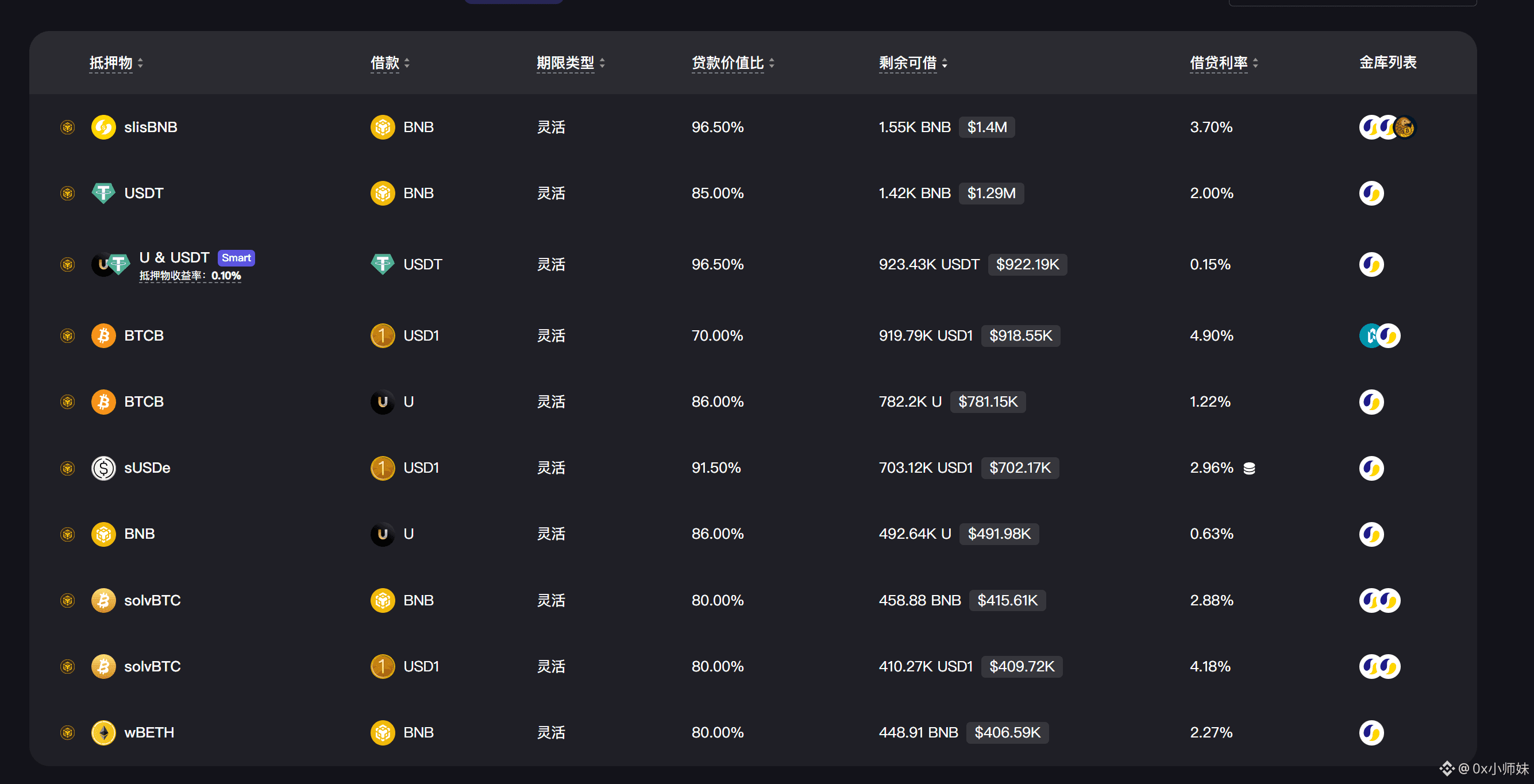Viewport: 1534px width, 784px height.
Task: Click the USD1 loan icon in sUSDe row
Action: [382, 468]
